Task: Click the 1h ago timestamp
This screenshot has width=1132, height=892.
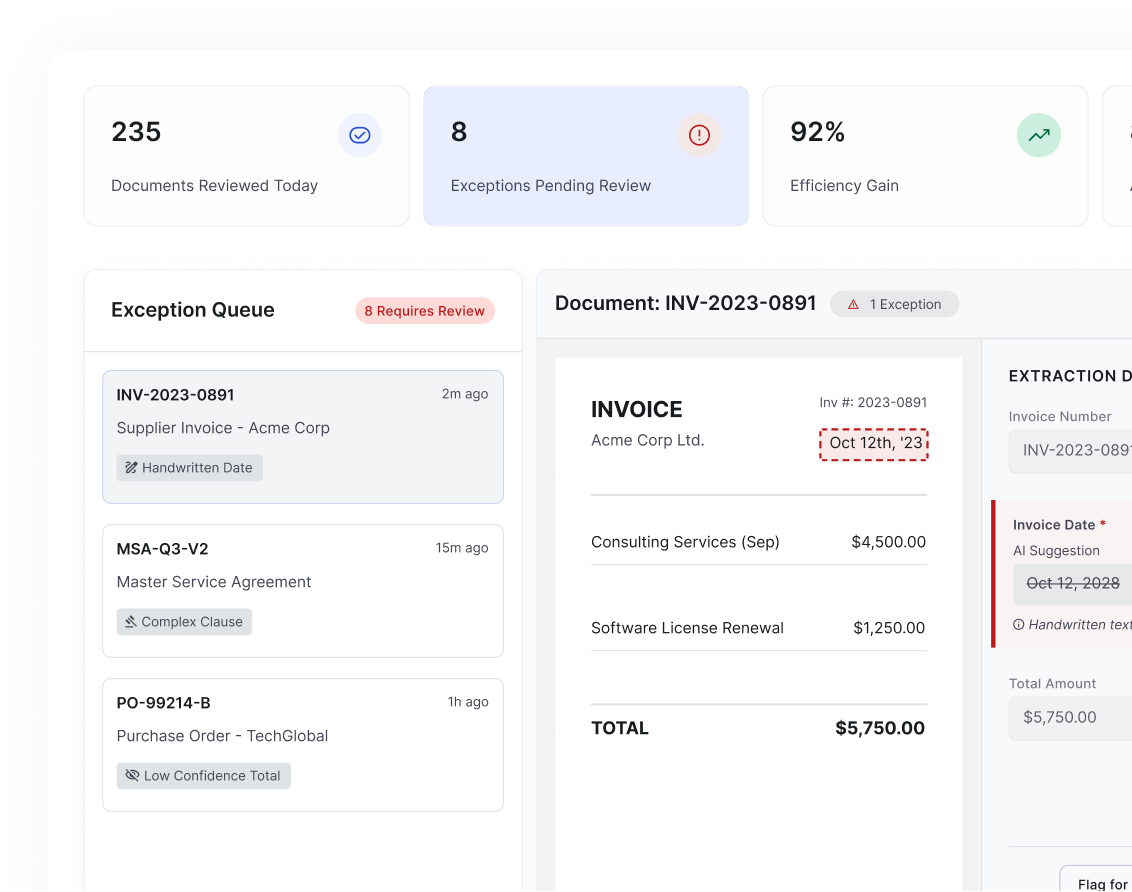Action: point(468,701)
